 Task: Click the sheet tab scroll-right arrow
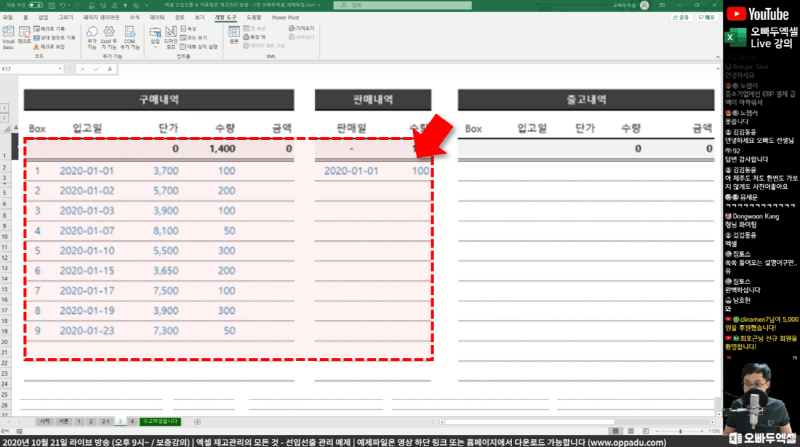point(20,421)
